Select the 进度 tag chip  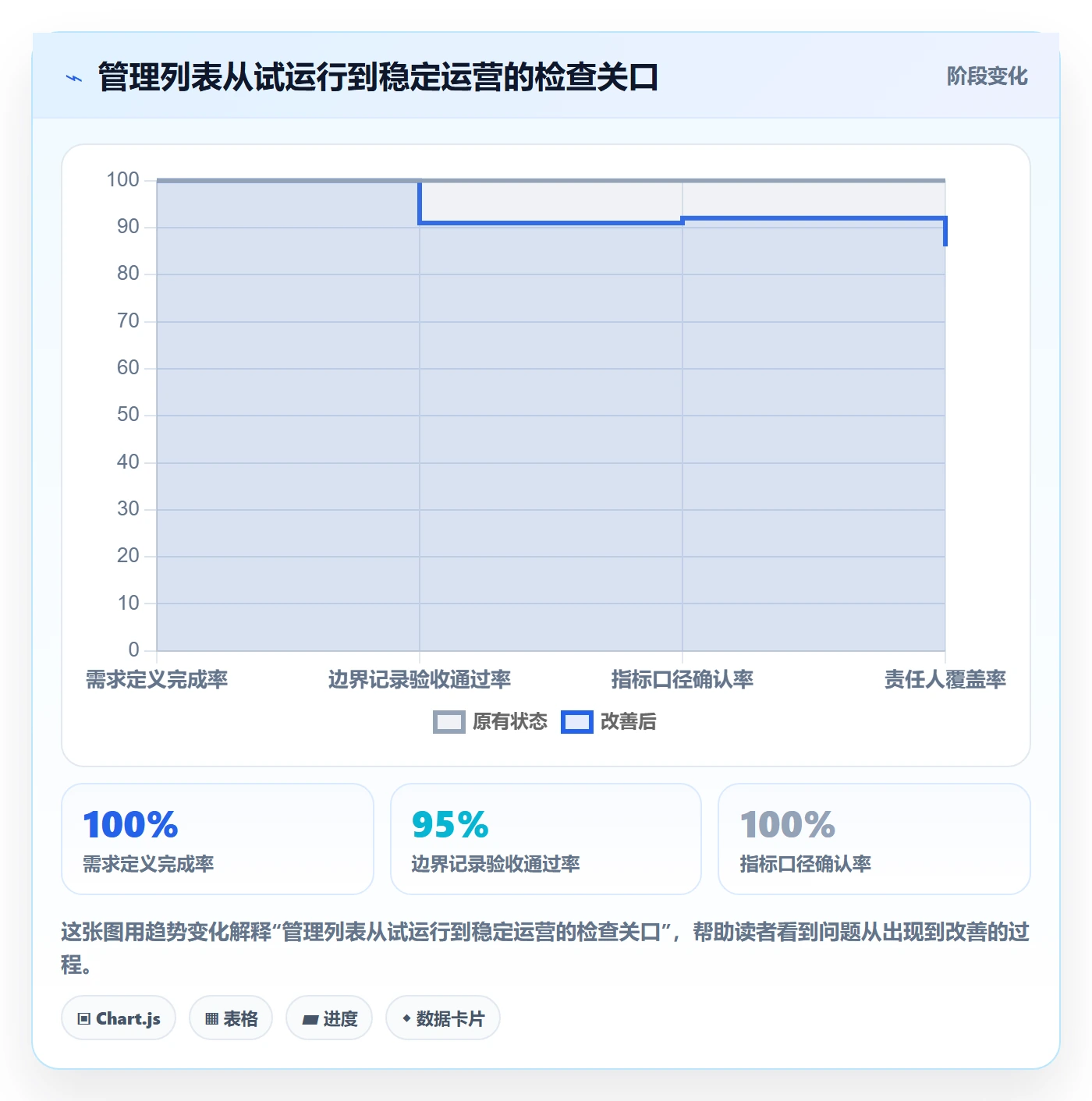point(329,1018)
